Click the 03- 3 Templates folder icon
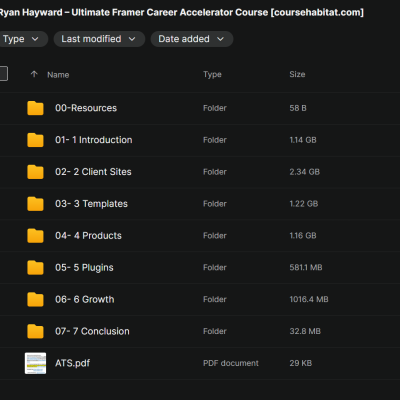The height and width of the screenshot is (400, 400). pyautogui.click(x=35, y=204)
